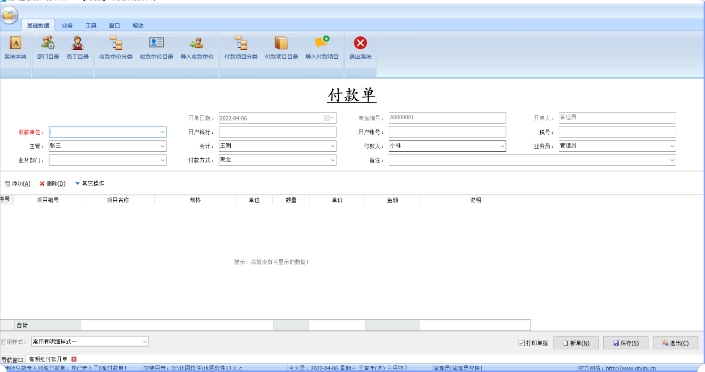
Task: Toggle the print document (打印单据) checkbox
Action: click(521, 343)
